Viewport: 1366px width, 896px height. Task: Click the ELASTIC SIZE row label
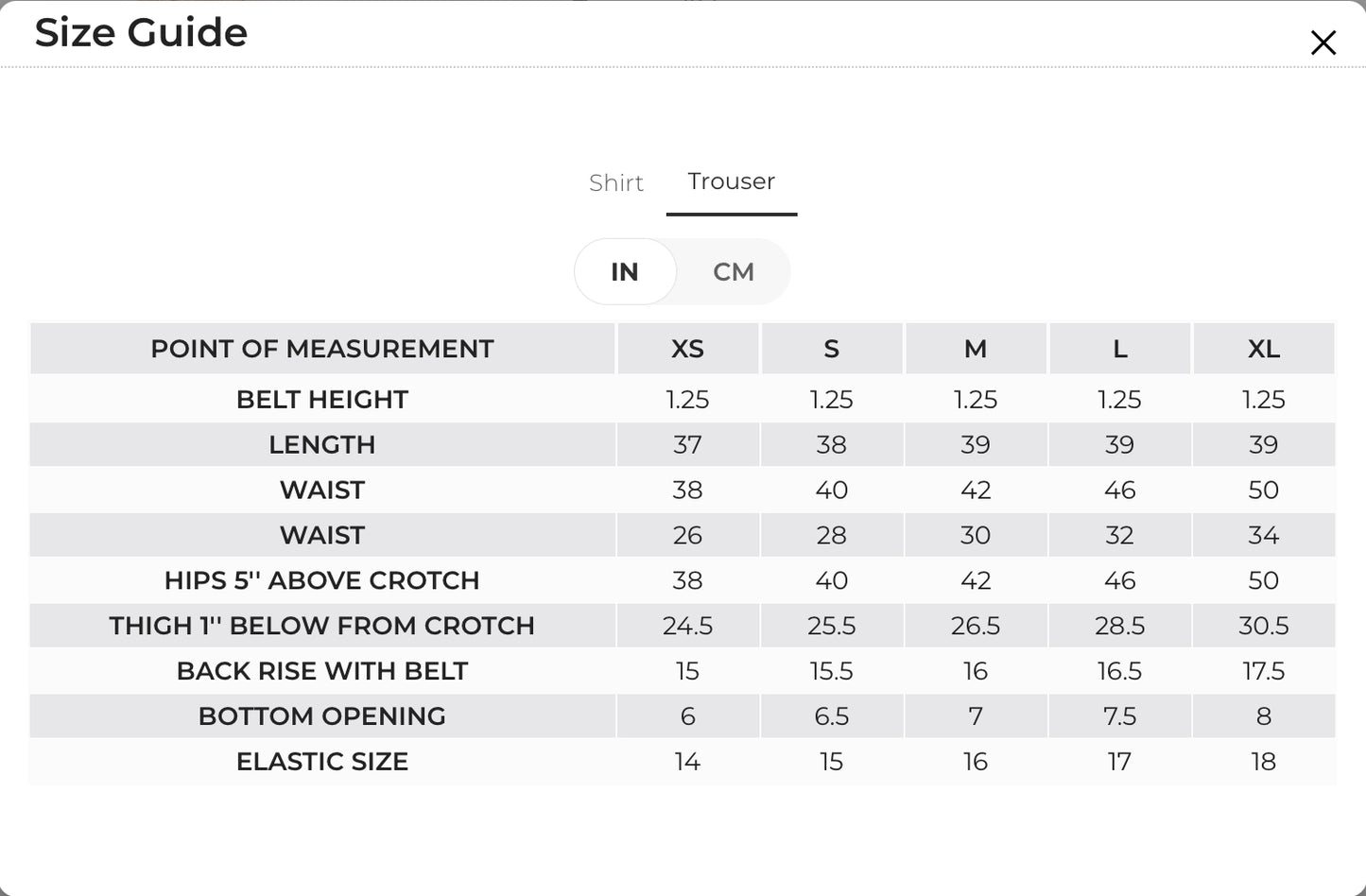coord(322,762)
